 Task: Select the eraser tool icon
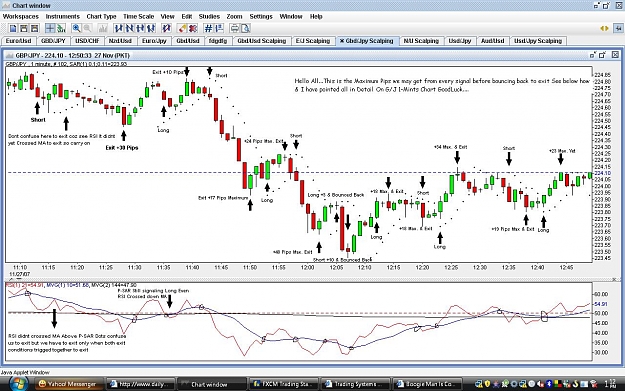click(x=182, y=28)
